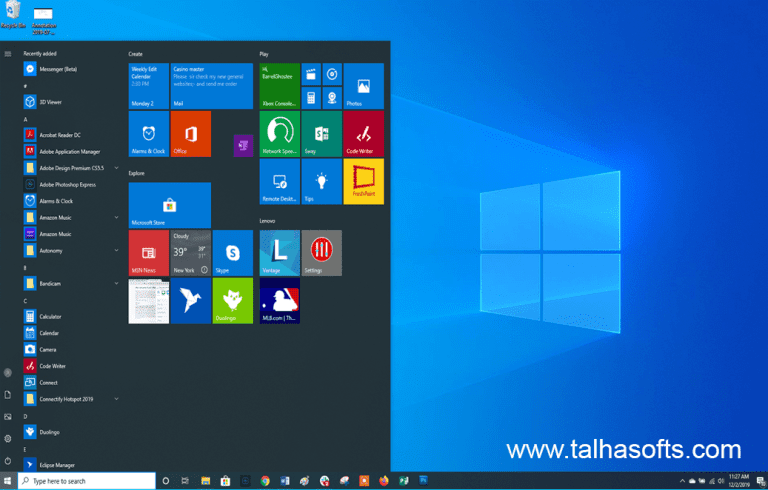Open the Duolingo tile
768x490 pixels.
[233, 301]
